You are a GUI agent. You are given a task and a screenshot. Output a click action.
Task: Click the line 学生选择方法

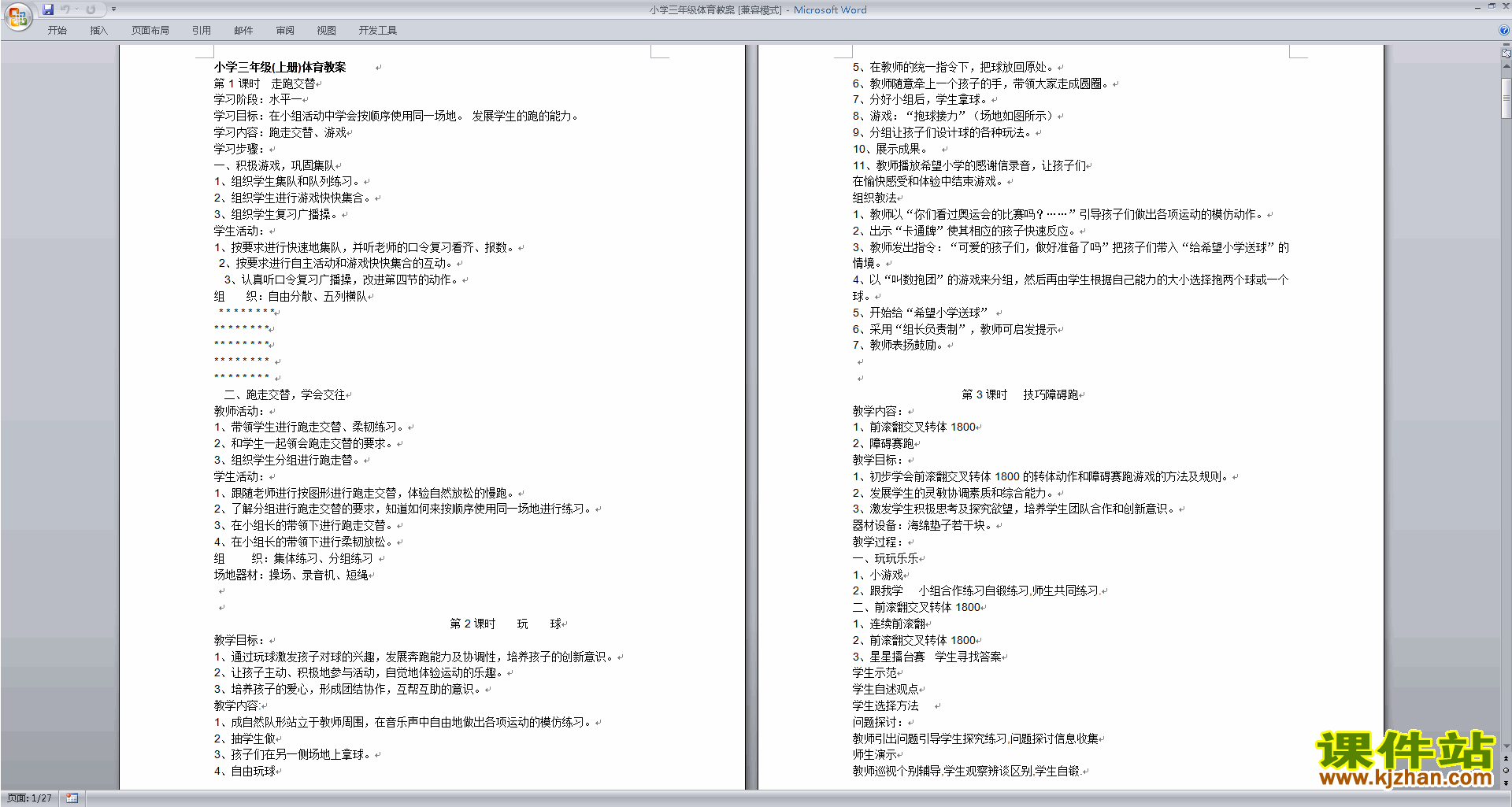[x=885, y=705]
